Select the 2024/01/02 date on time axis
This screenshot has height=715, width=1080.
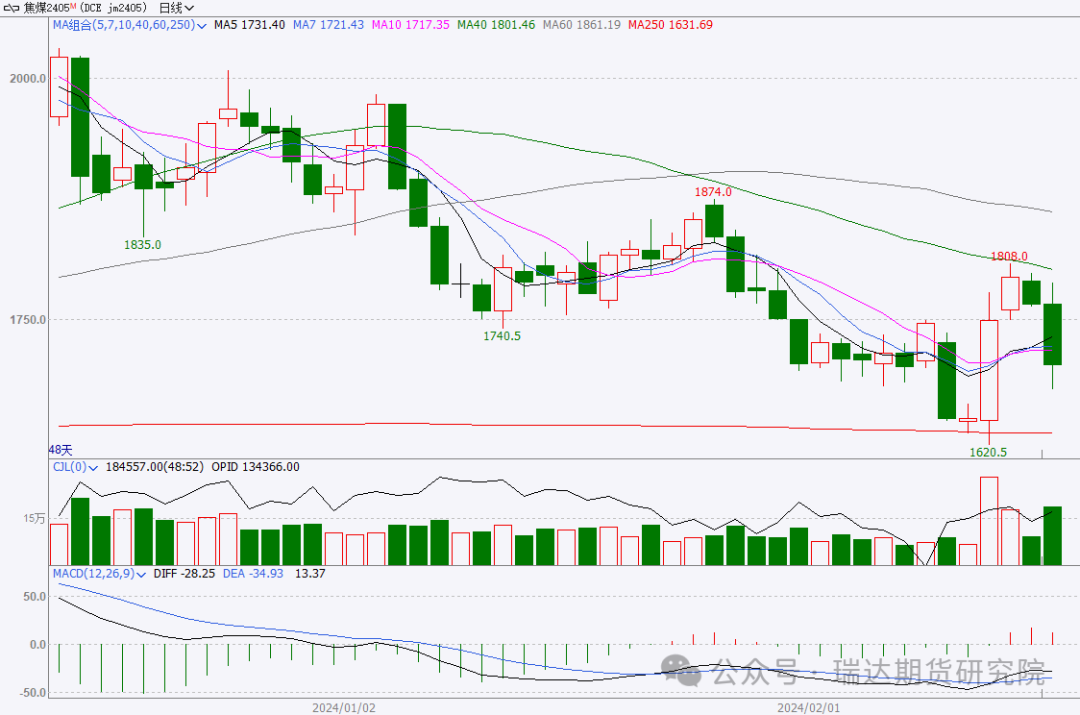343,707
